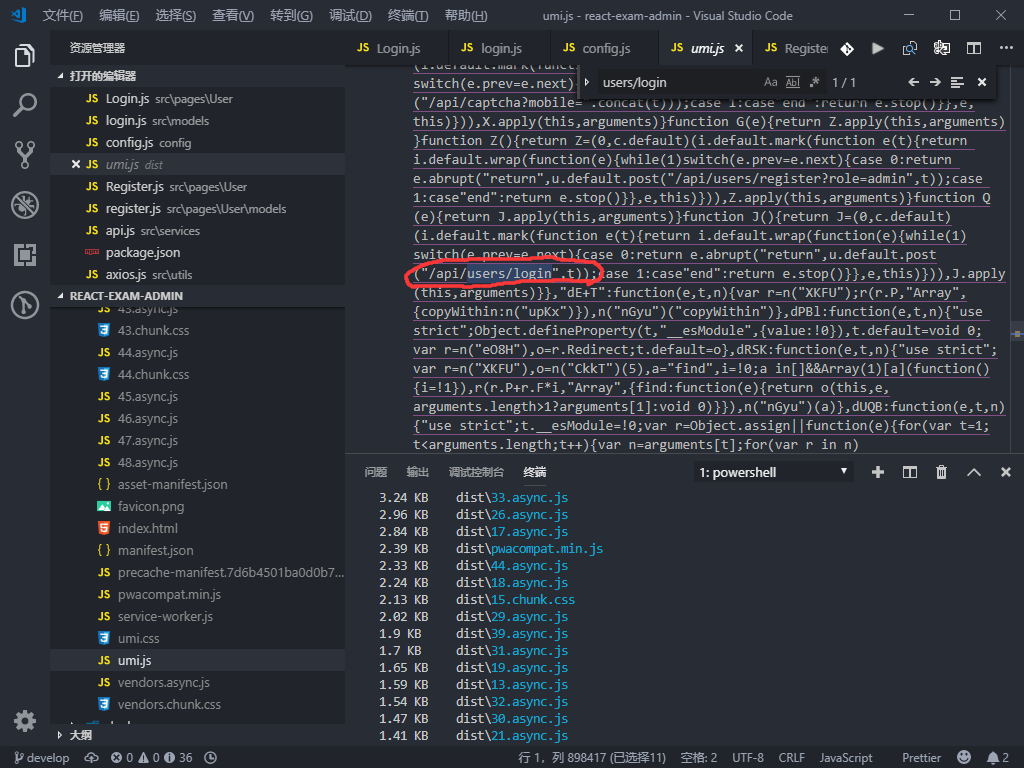Split the editor to the right

974,48
